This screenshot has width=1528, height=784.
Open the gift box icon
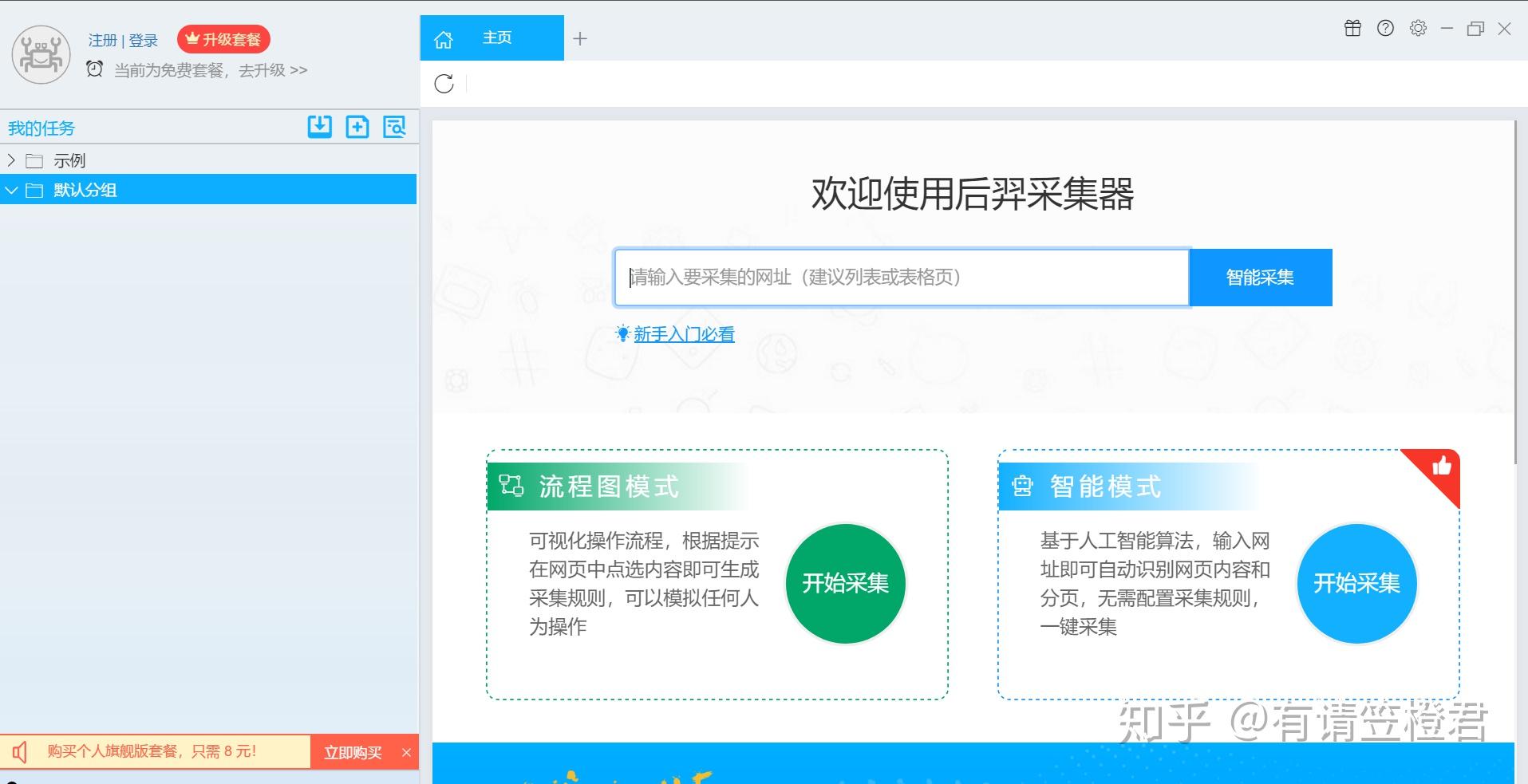[1352, 29]
